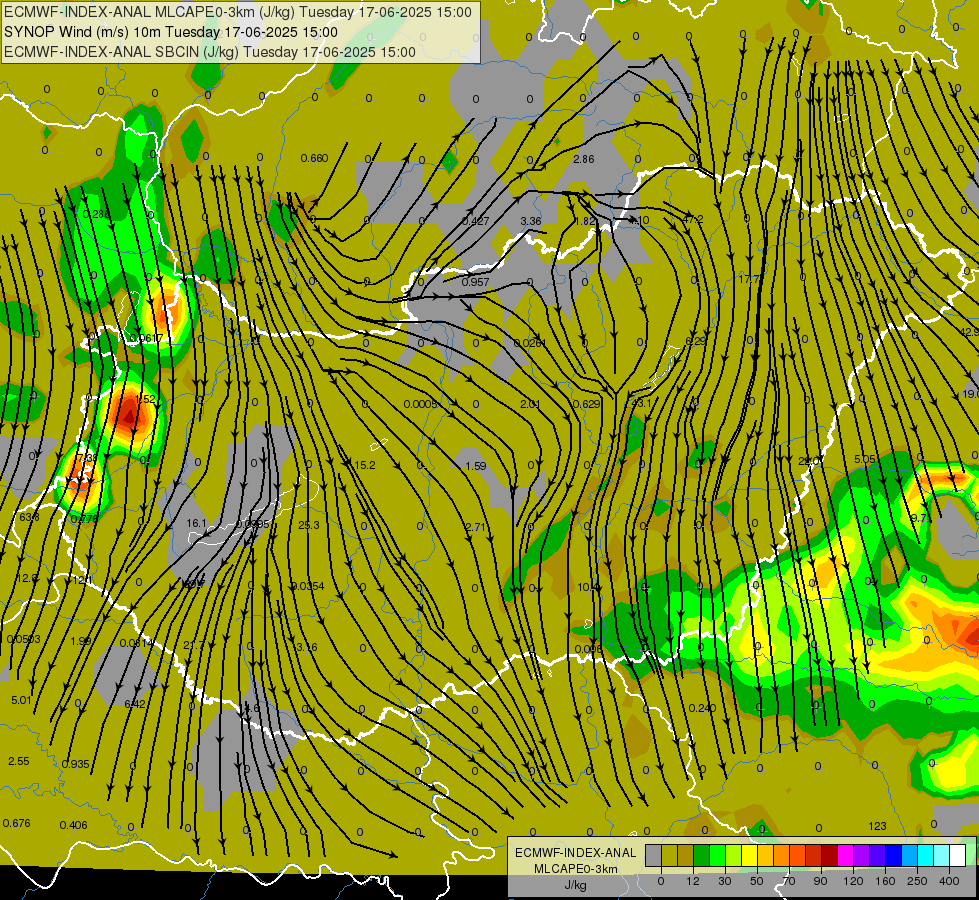Click the map value 0.935
This screenshot has width=979, height=900.
coord(76,764)
